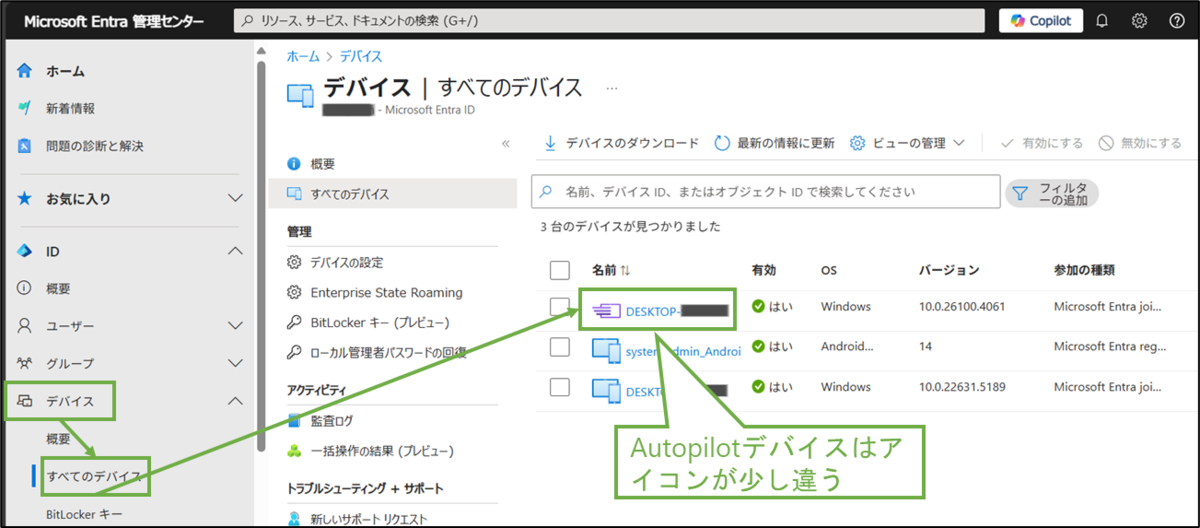Expand the お気に入り section chevron
This screenshot has width=1200, height=528.
pos(235,198)
